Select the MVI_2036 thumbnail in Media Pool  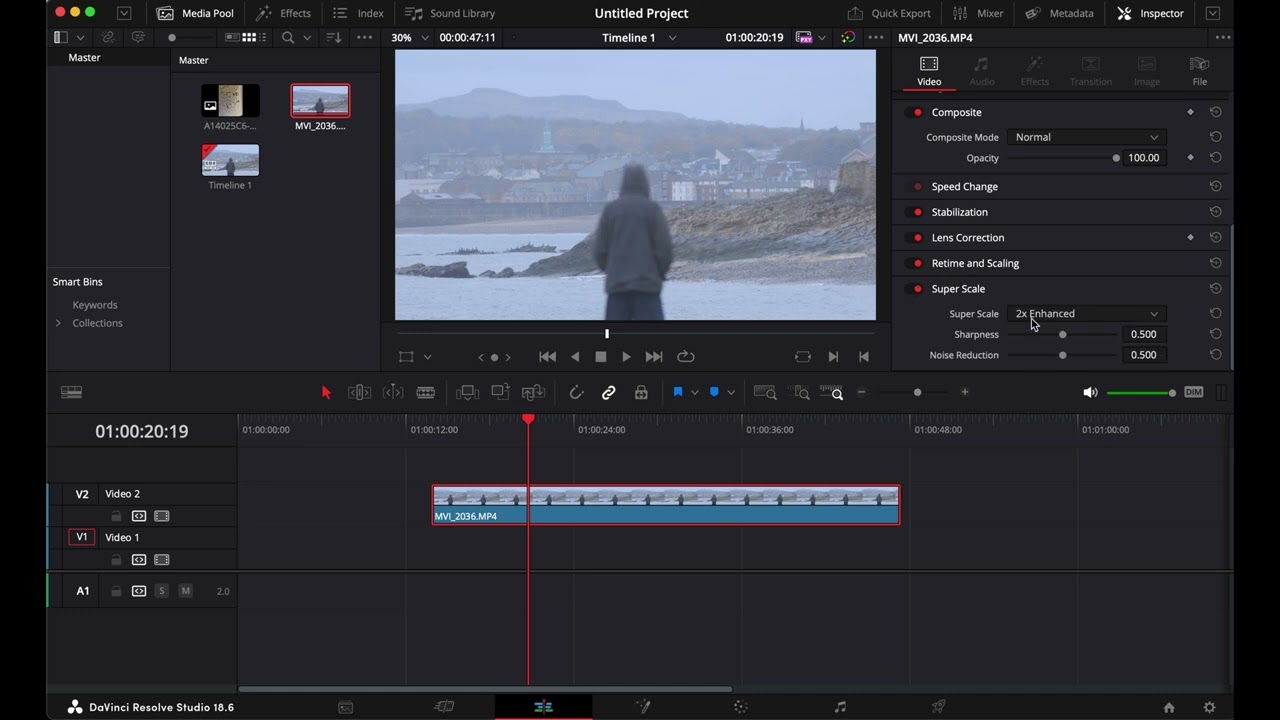click(x=320, y=101)
